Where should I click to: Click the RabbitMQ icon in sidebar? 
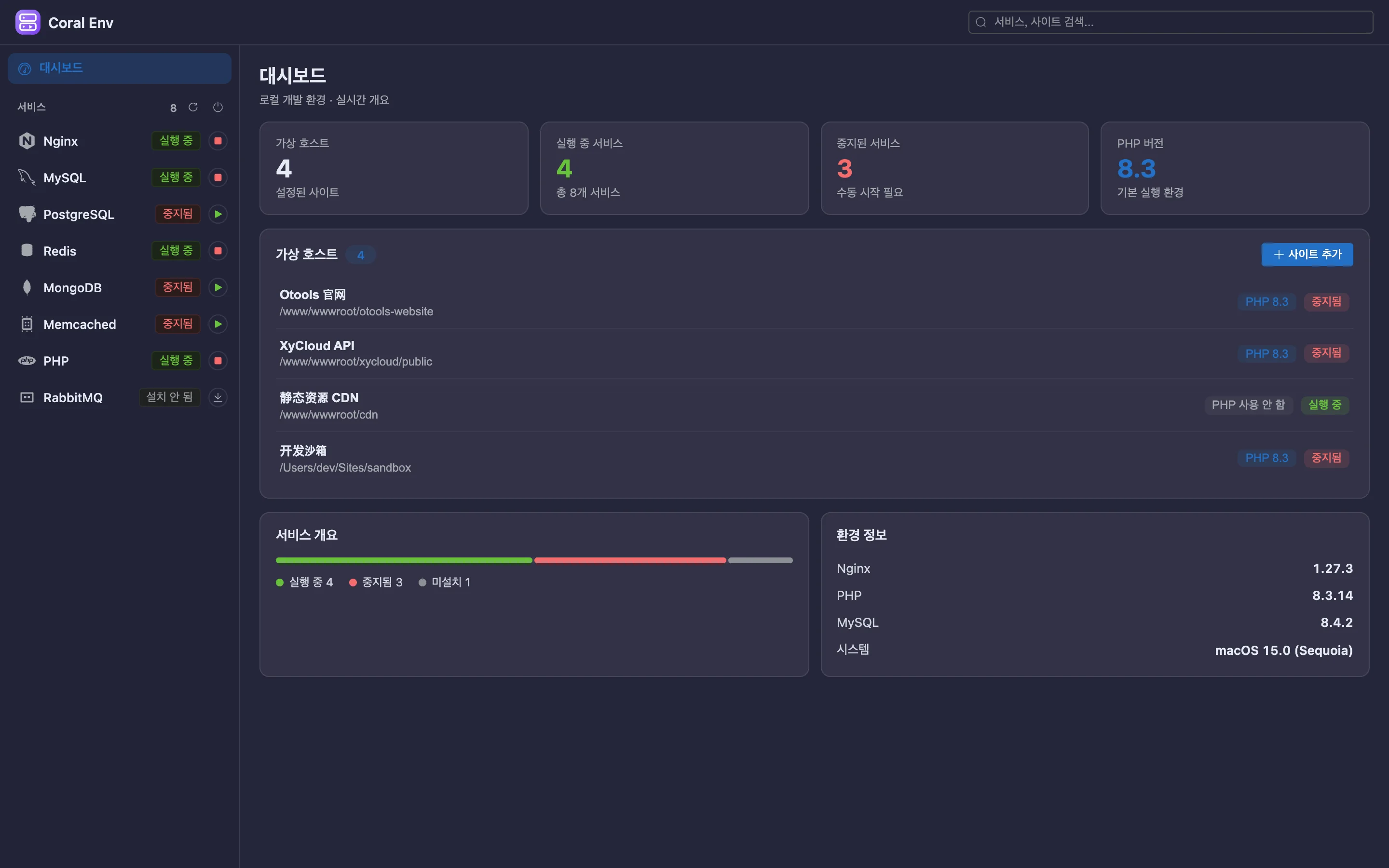pyautogui.click(x=27, y=397)
